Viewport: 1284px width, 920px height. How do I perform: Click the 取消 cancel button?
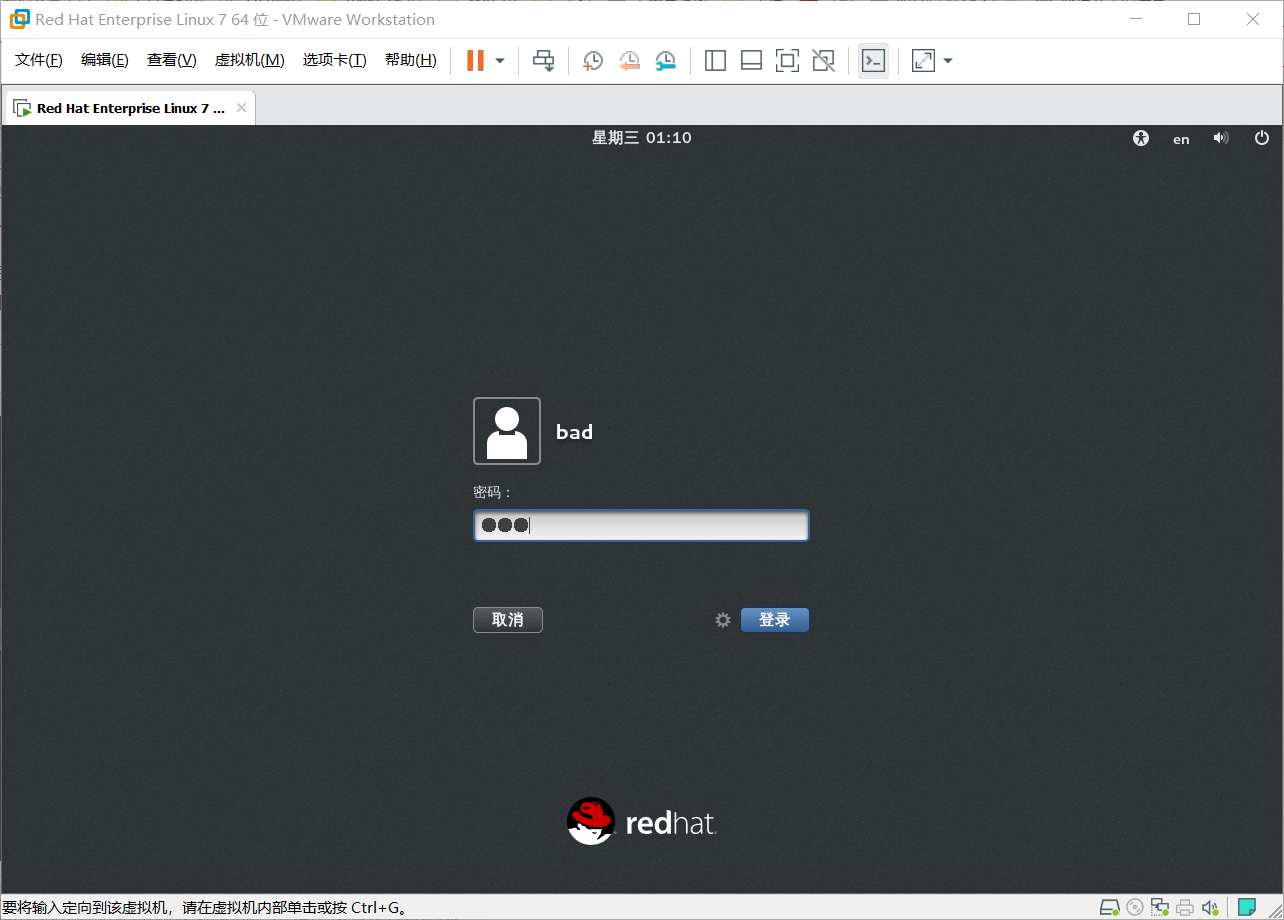[508, 620]
